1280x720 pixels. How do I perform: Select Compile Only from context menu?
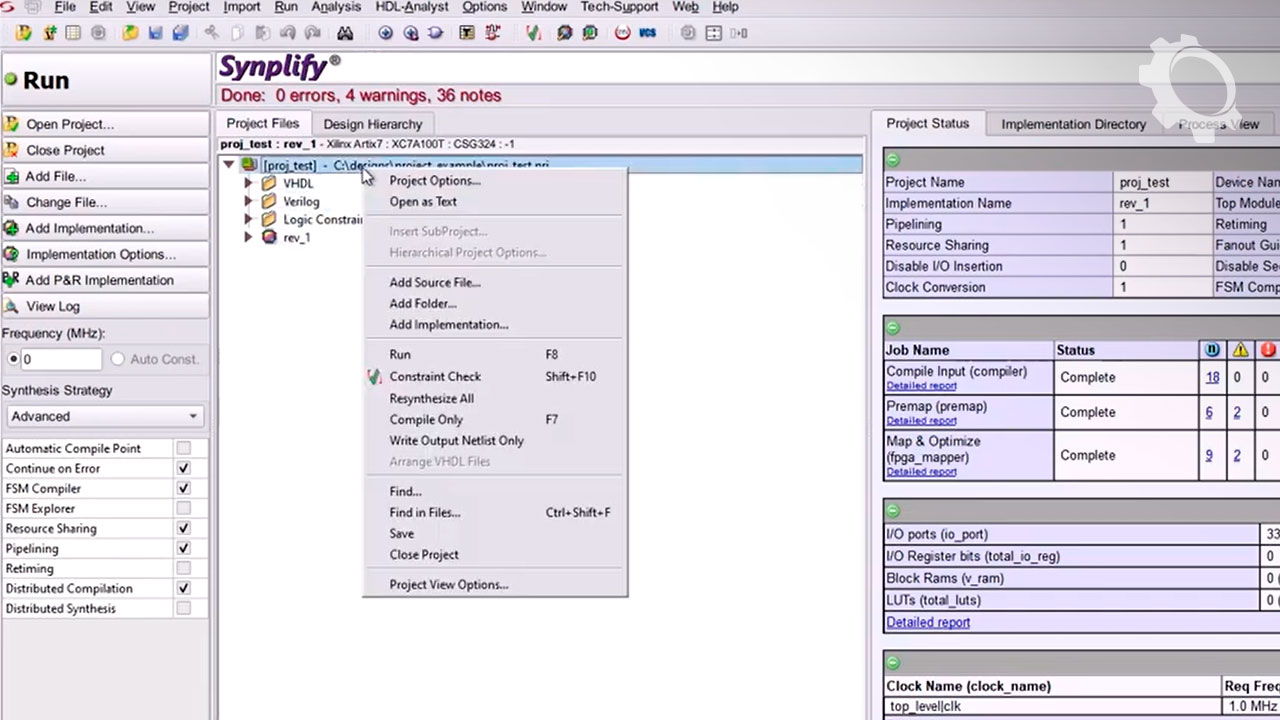(x=426, y=420)
